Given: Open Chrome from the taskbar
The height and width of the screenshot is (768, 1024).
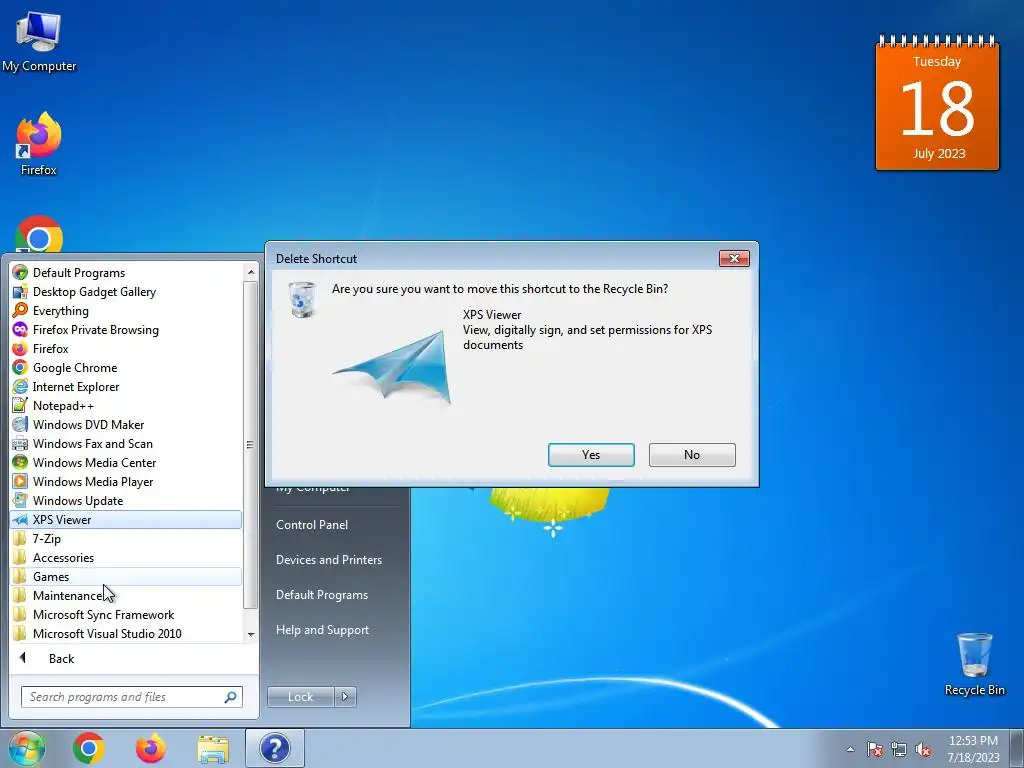Looking at the screenshot, I should [x=89, y=748].
